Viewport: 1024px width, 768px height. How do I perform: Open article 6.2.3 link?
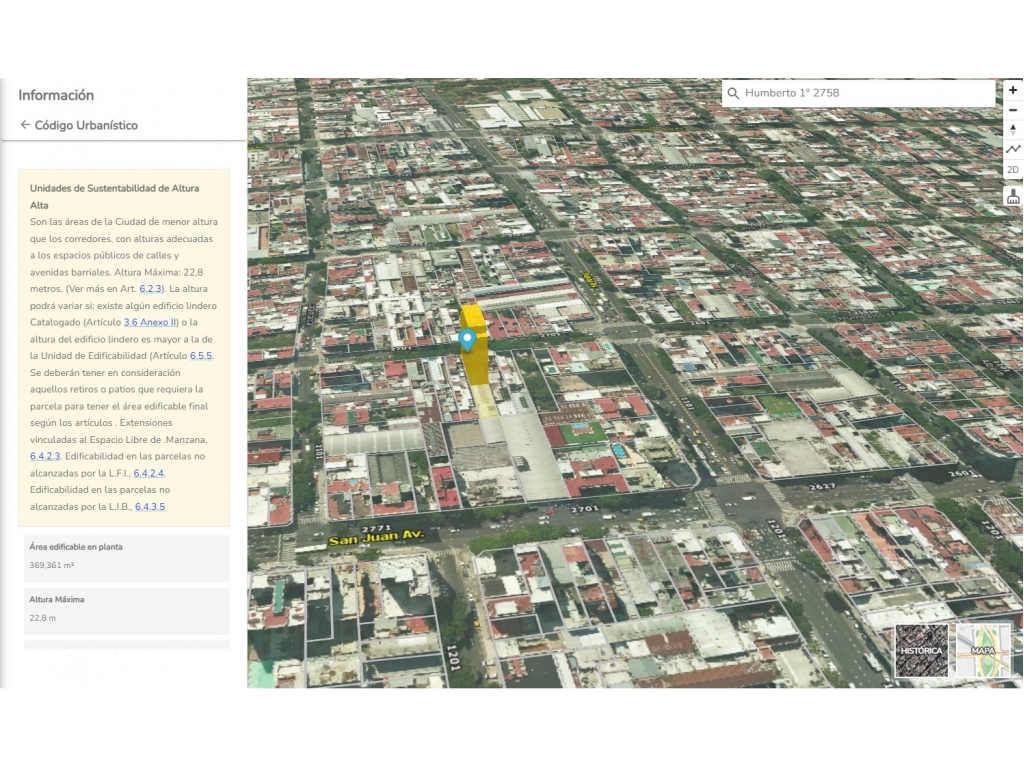150,289
